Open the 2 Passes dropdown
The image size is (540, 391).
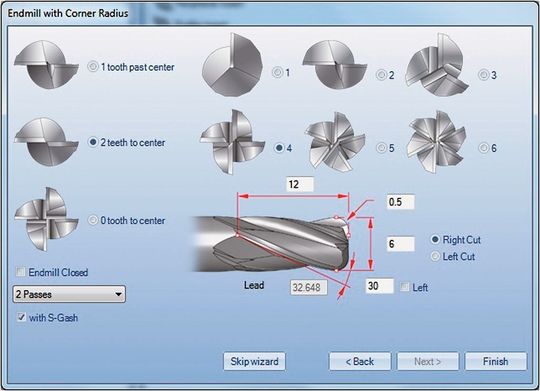(x=69, y=294)
